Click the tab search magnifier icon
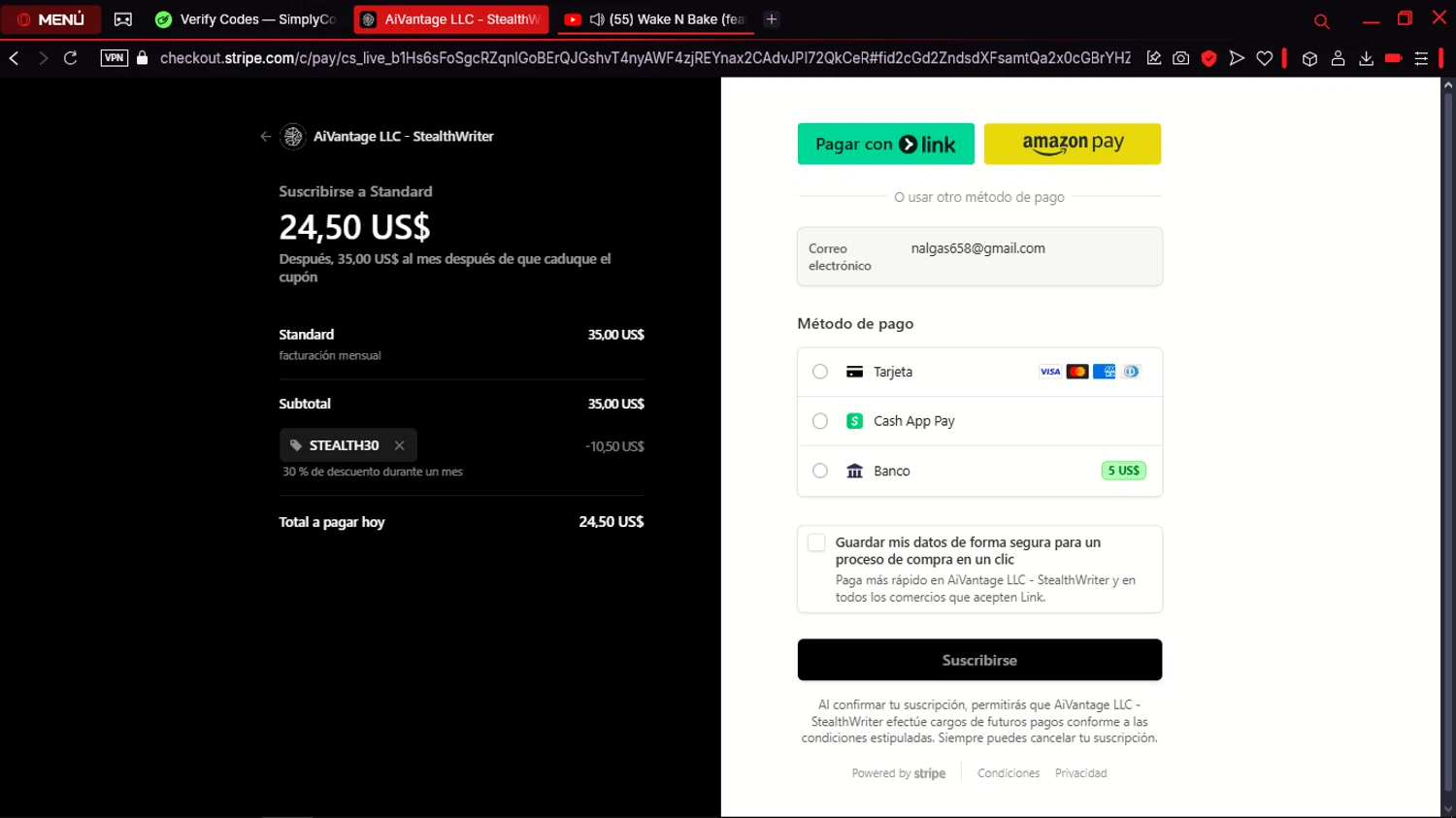This screenshot has width=1456, height=818. [x=1321, y=20]
